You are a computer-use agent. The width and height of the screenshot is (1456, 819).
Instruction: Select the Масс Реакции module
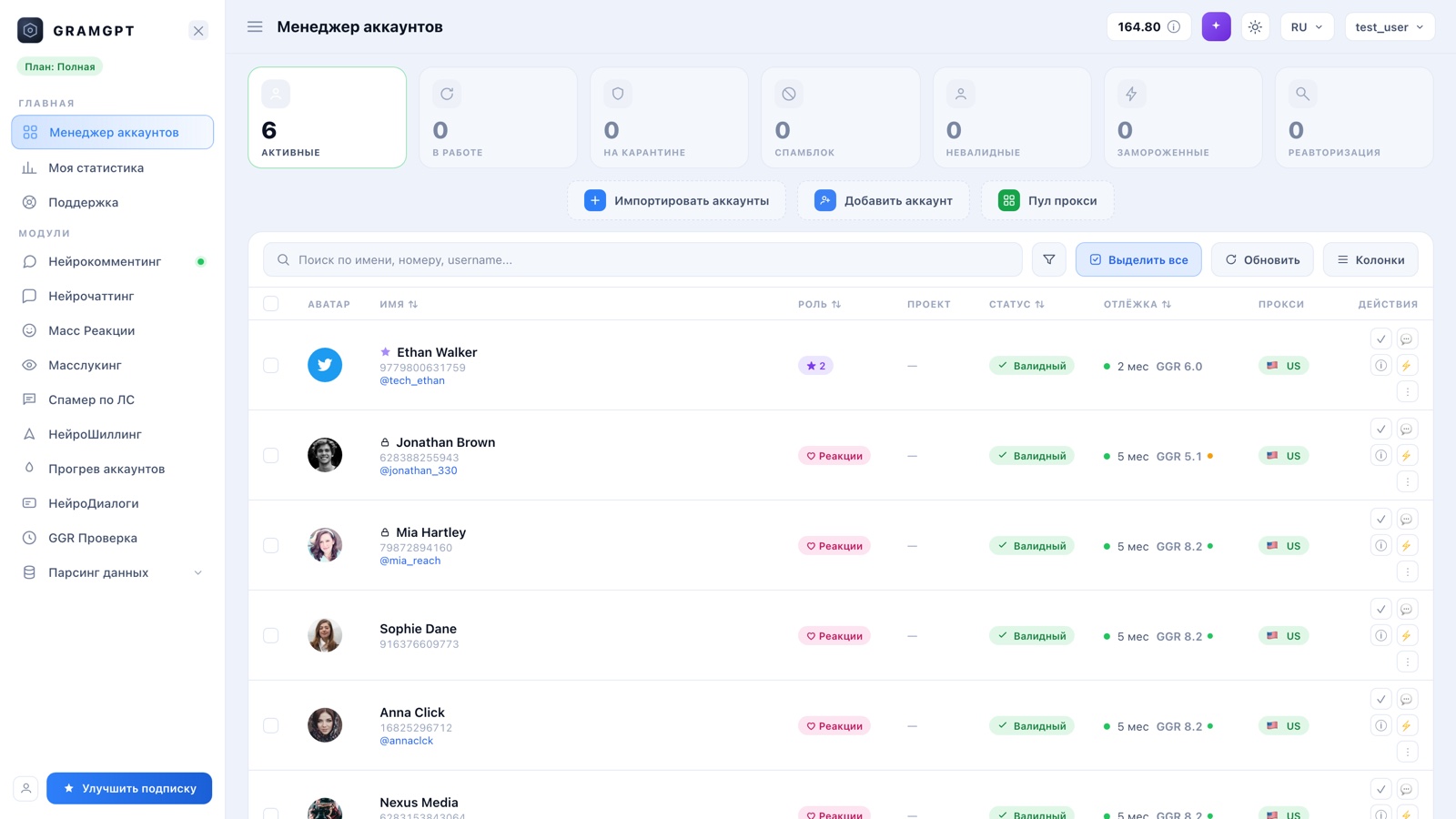coord(113,330)
